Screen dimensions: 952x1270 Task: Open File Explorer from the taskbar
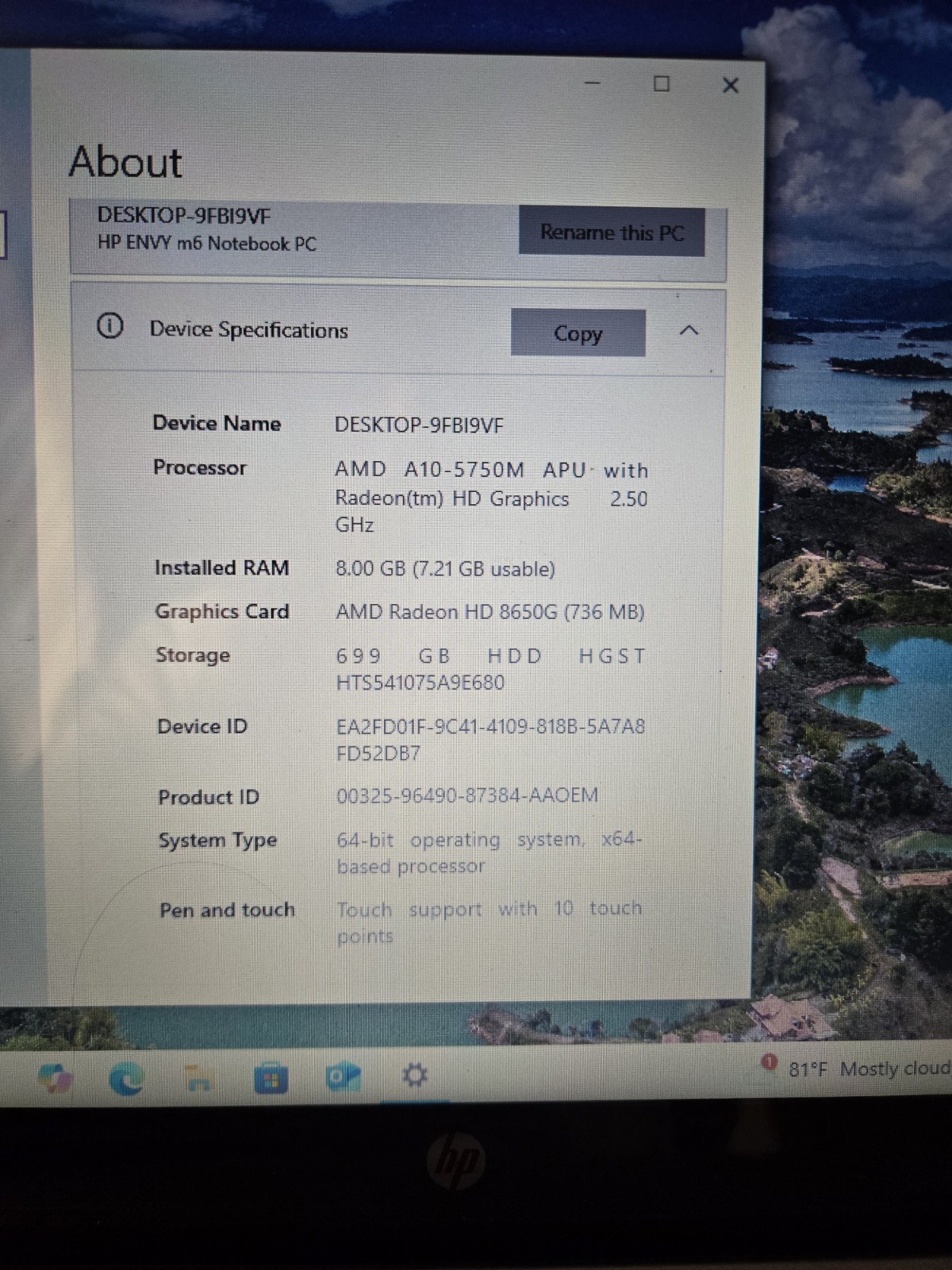click(x=198, y=1078)
